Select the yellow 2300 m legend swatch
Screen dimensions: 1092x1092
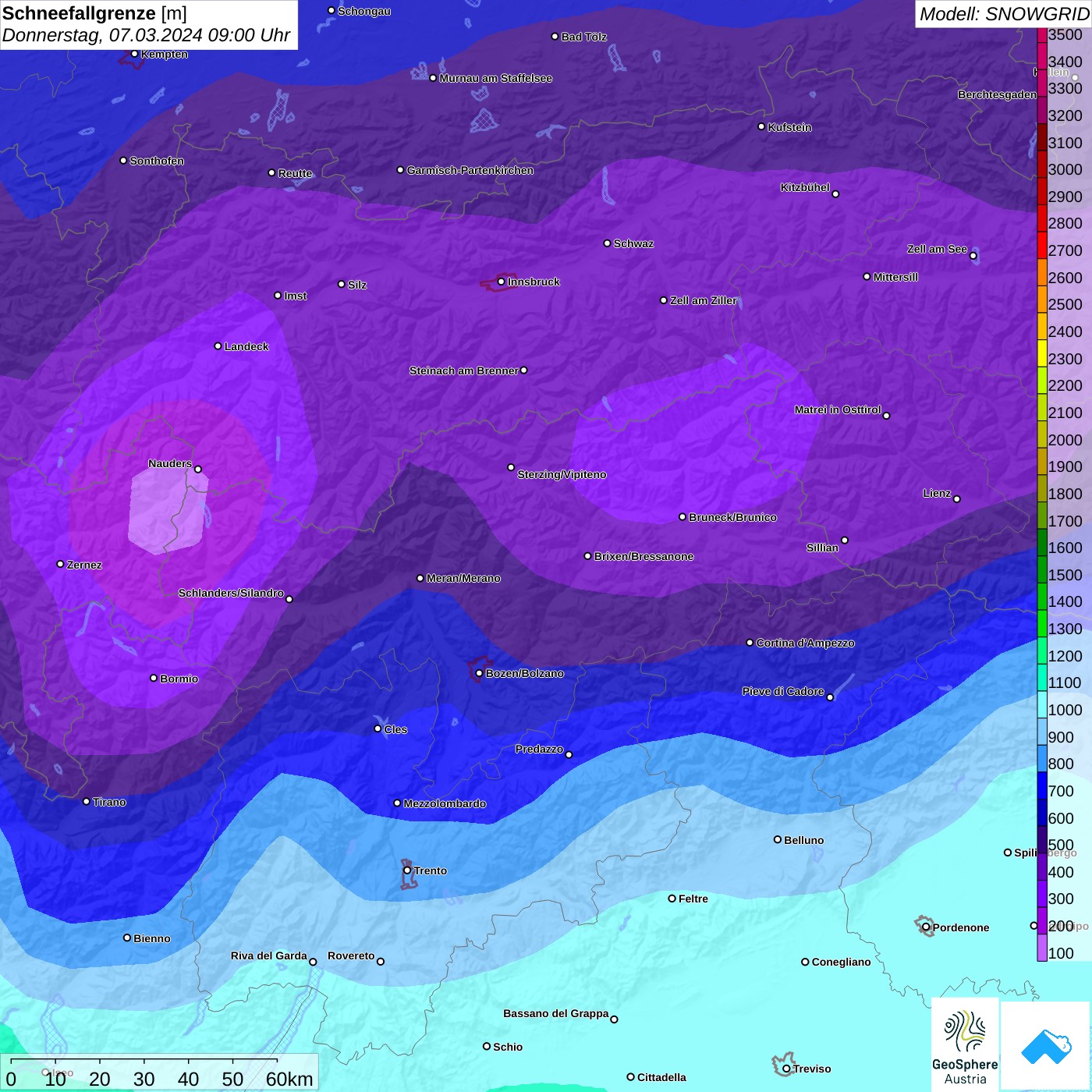click(x=1041, y=353)
